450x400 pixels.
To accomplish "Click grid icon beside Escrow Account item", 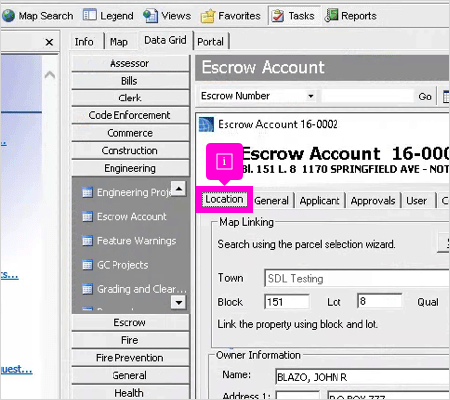I will pyautogui.click(x=87, y=217).
